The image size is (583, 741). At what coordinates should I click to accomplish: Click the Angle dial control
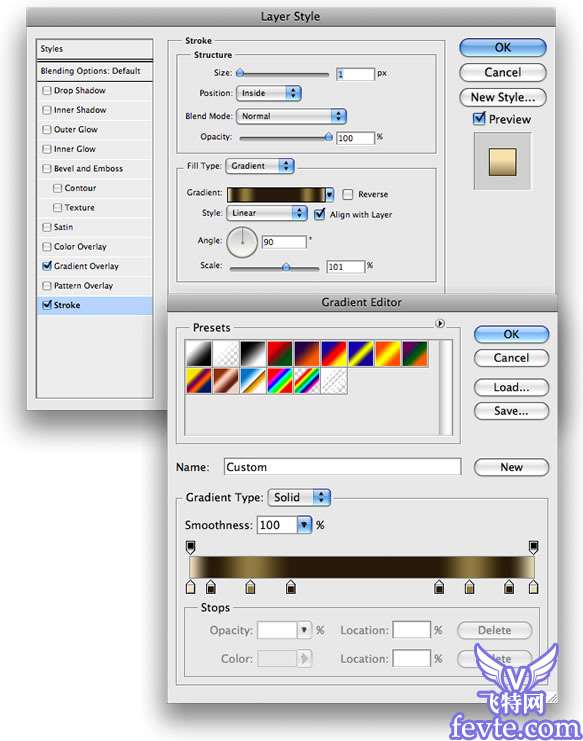242,242
